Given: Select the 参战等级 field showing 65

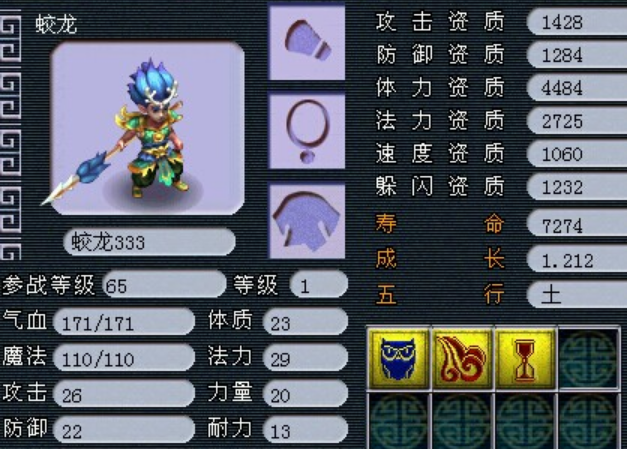Looking at the screenshot, I should (x=164, y=285).
